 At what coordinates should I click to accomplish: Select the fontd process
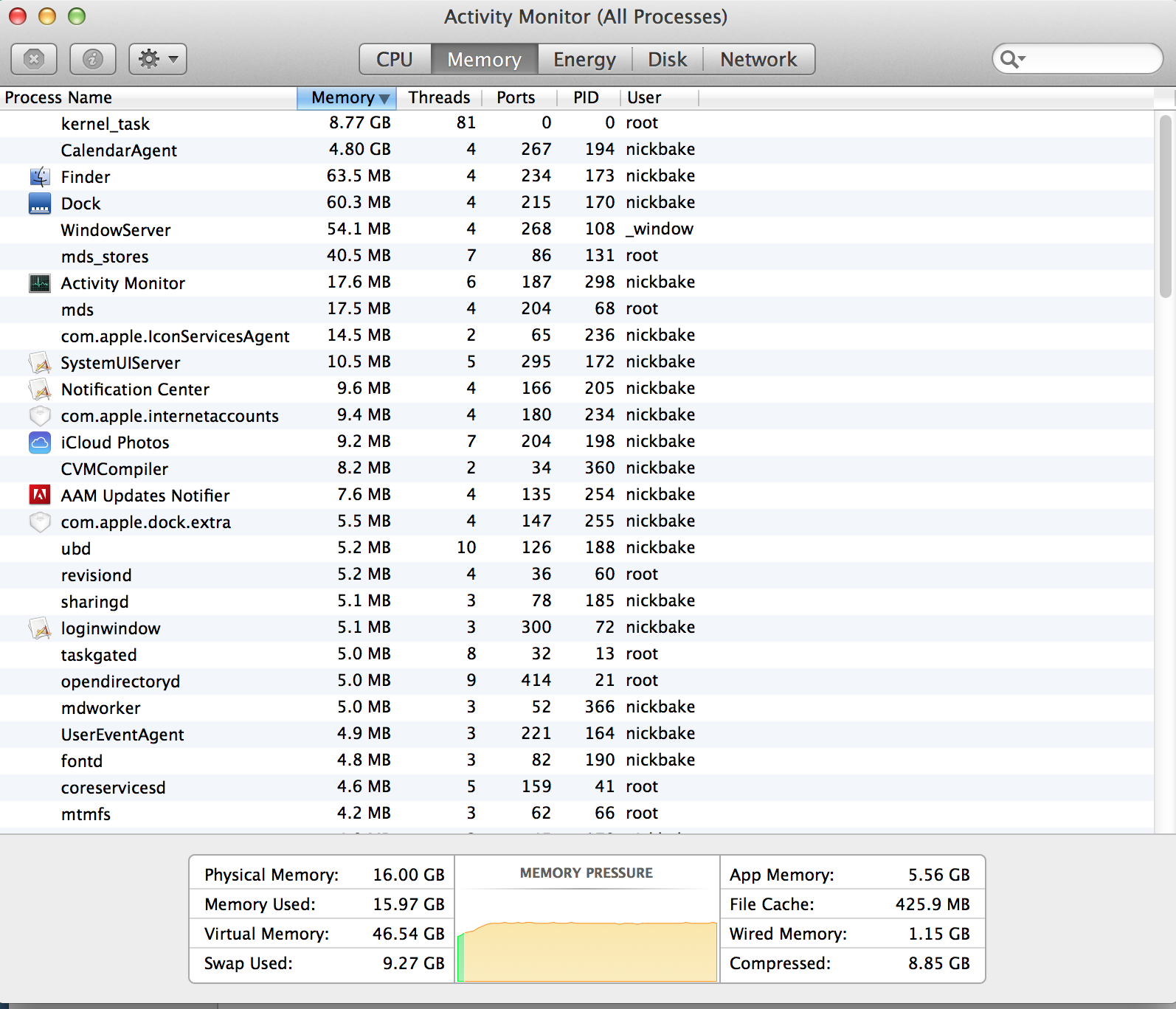click(x=577, y=761)
